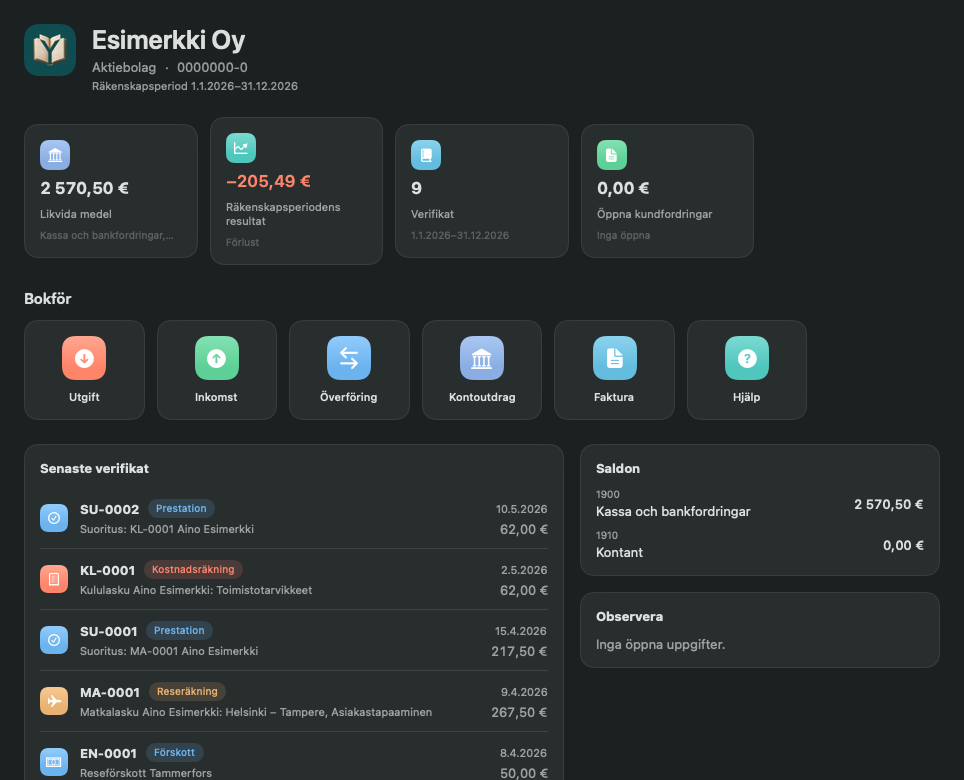
Task: Click the red Utgift down-arrow icon
Action: click(84, 358)
